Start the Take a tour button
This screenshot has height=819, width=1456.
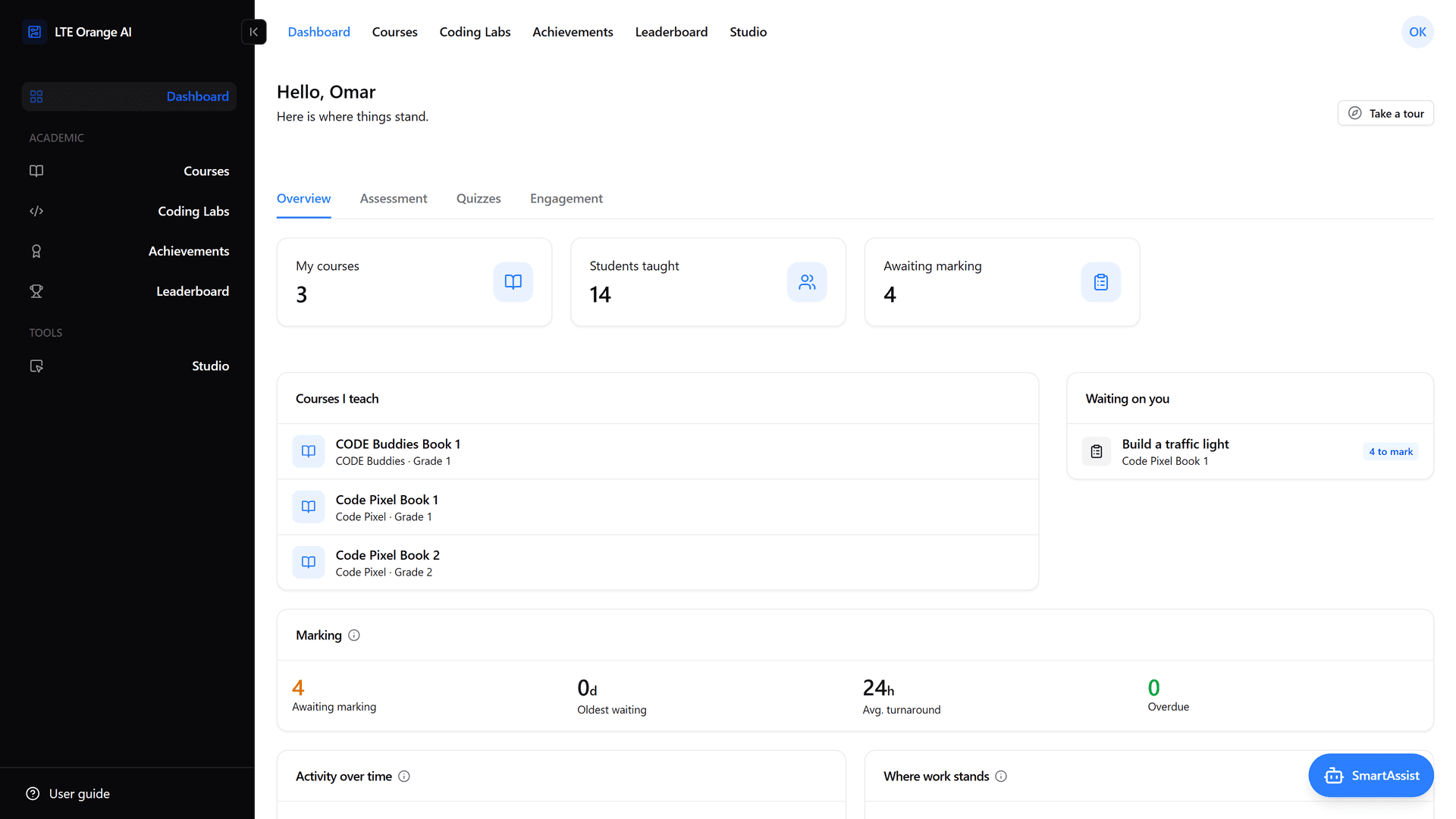[1385, 113]
